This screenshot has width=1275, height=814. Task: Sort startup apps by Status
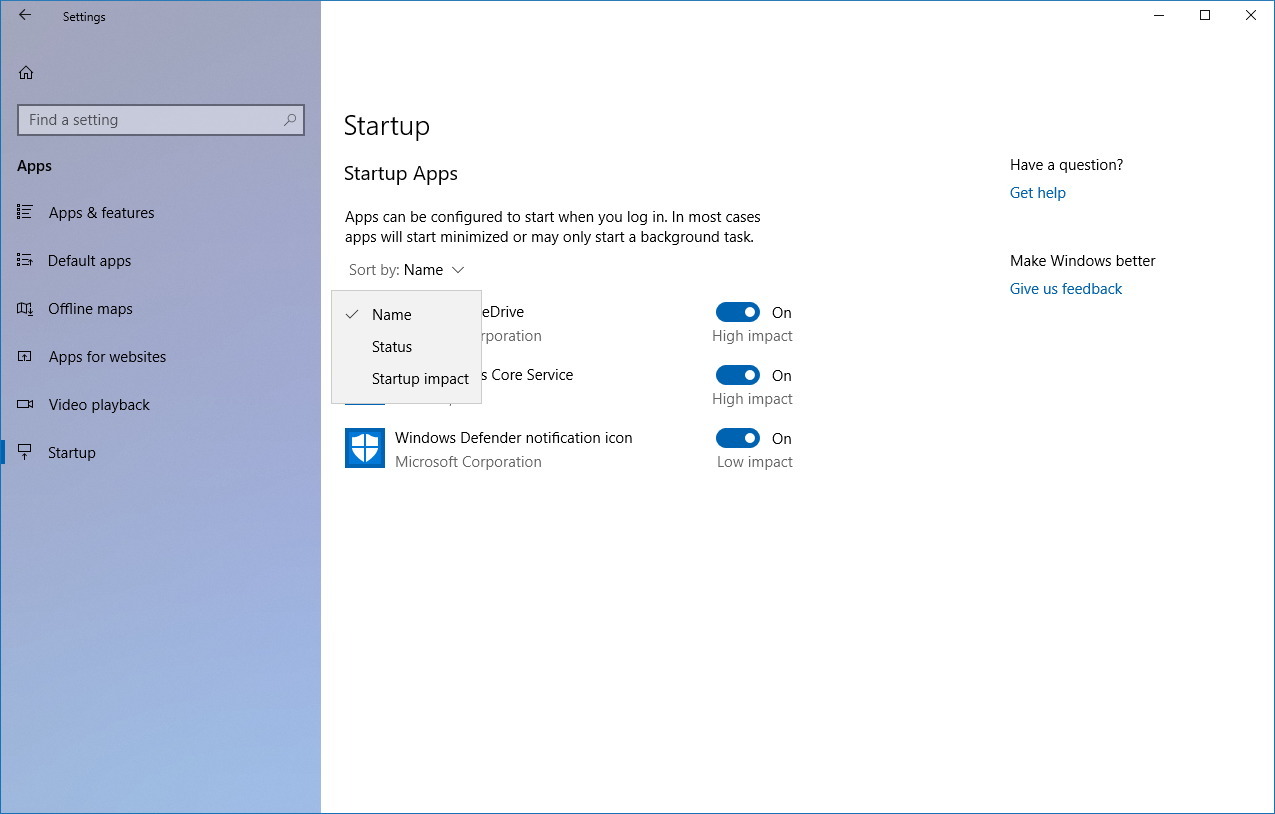pyautogui.click(x=406, y=346)
